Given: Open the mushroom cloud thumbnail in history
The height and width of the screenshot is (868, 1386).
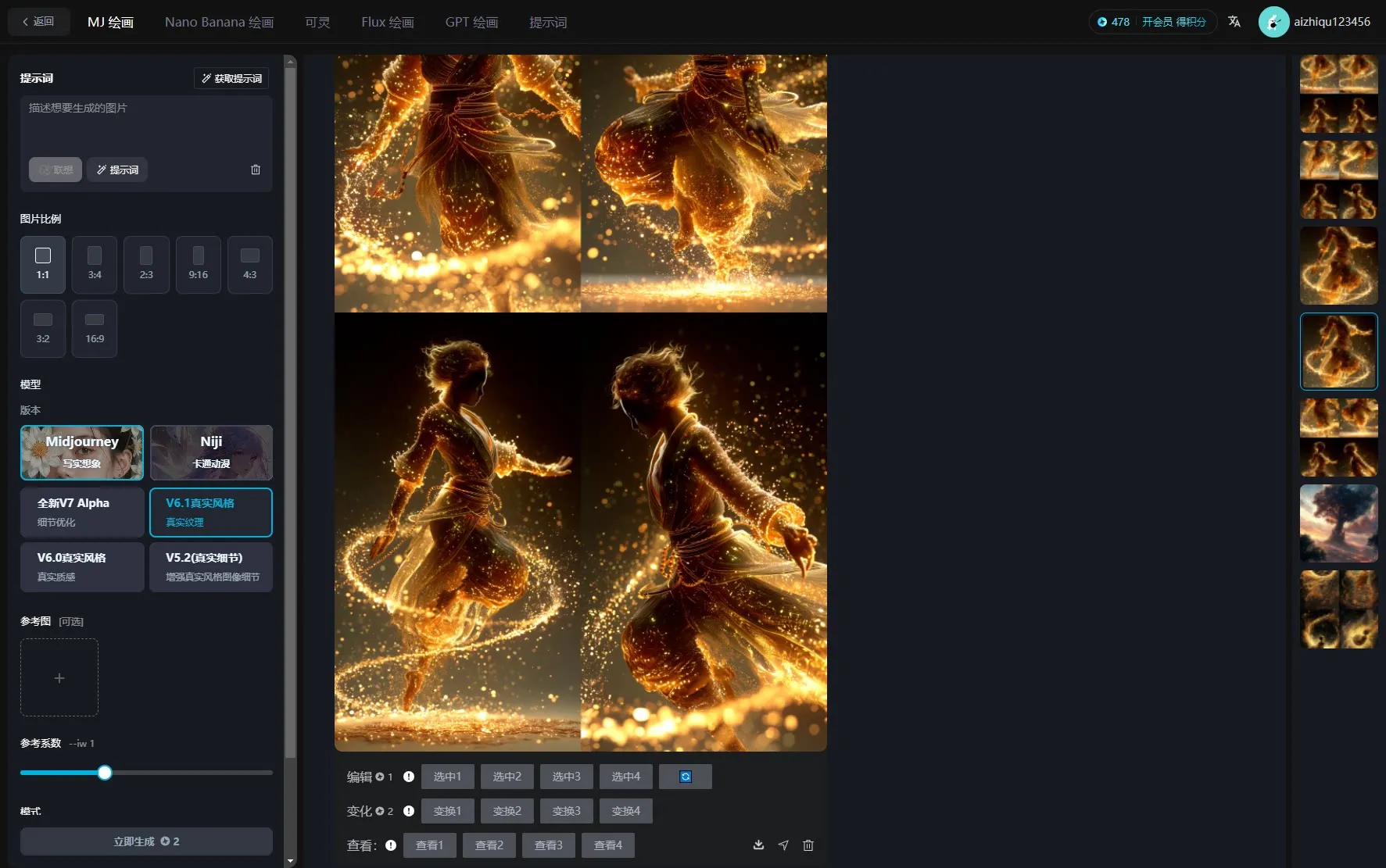Looking at the screenshot, I should coord(1338,523).
